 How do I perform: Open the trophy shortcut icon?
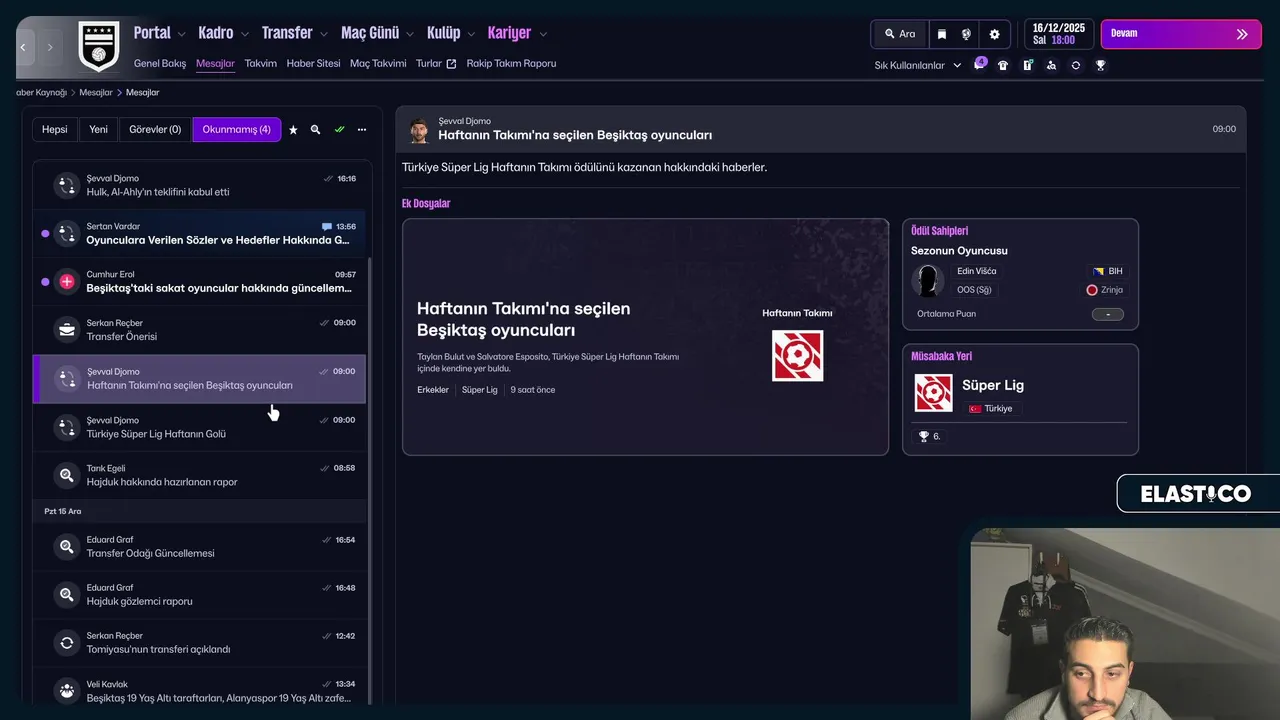1100,65
